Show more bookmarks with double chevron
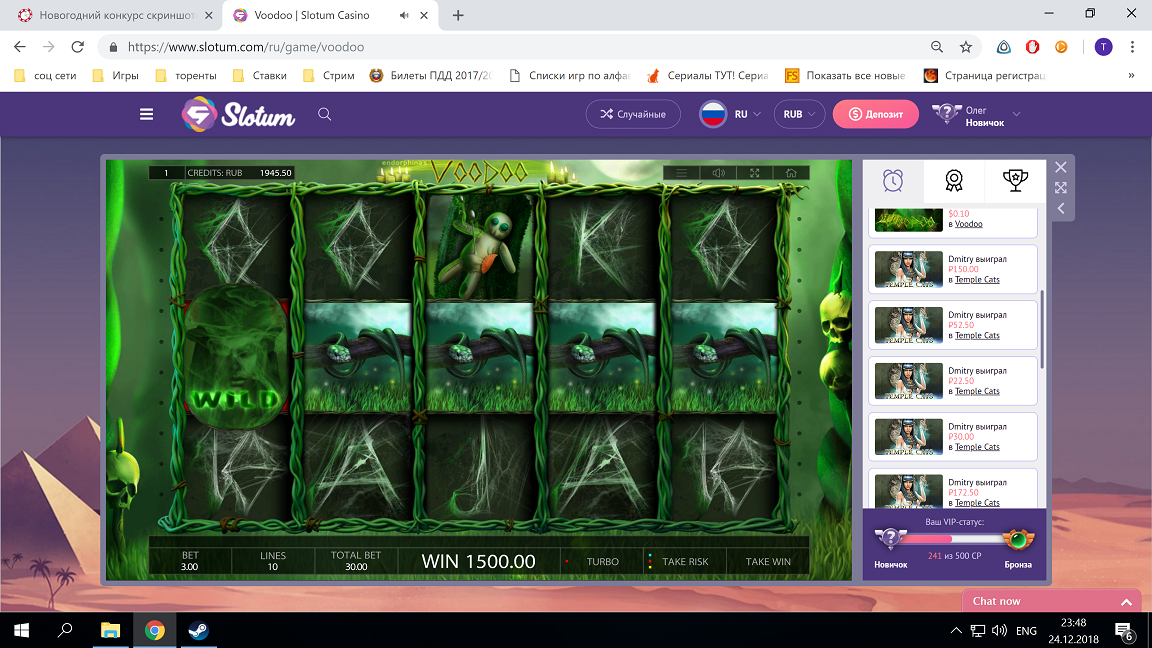The height and width of the screenshot is (648, 1152). (1131, 76)
